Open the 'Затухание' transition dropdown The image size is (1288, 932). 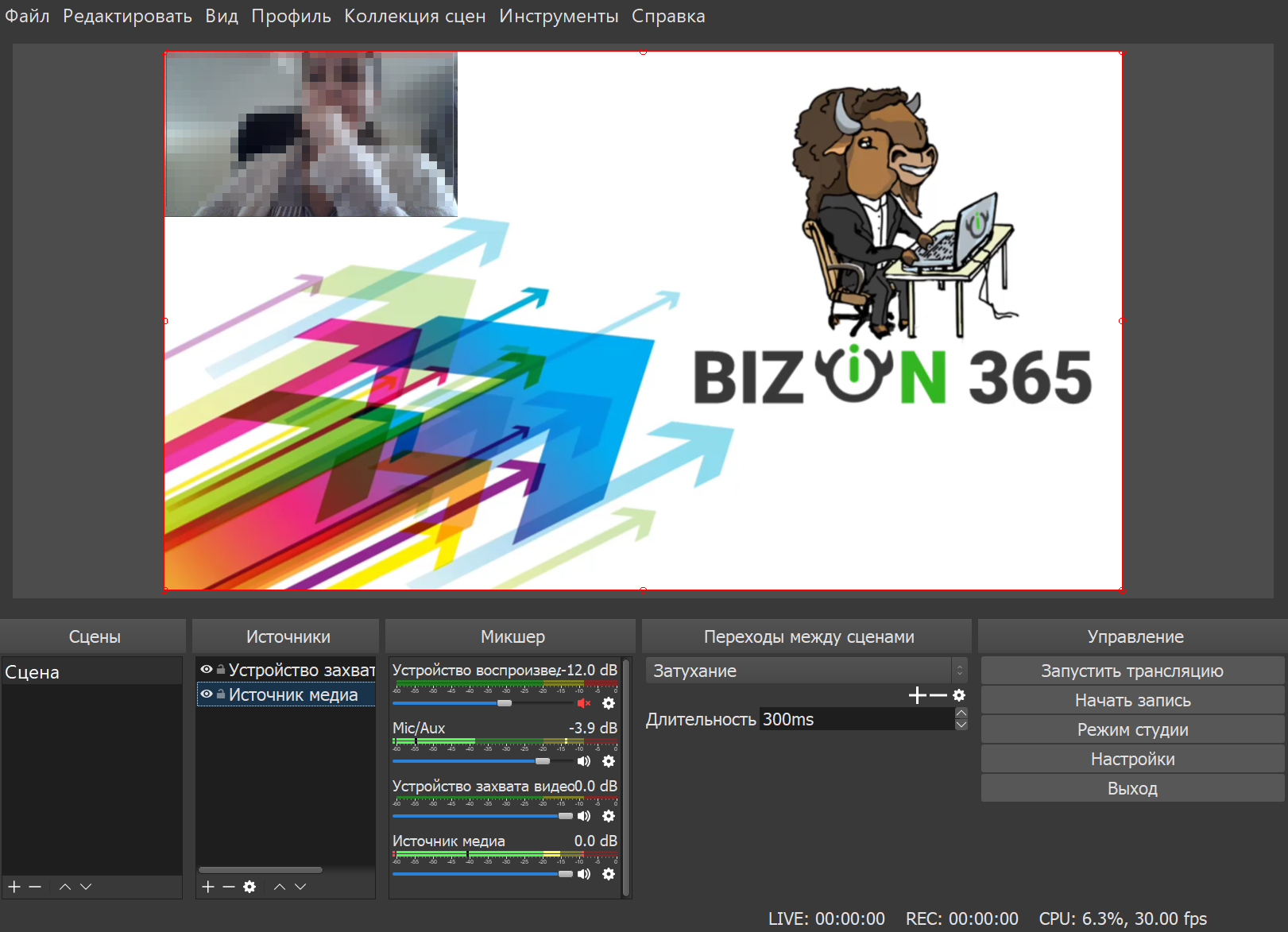[806, 671]
